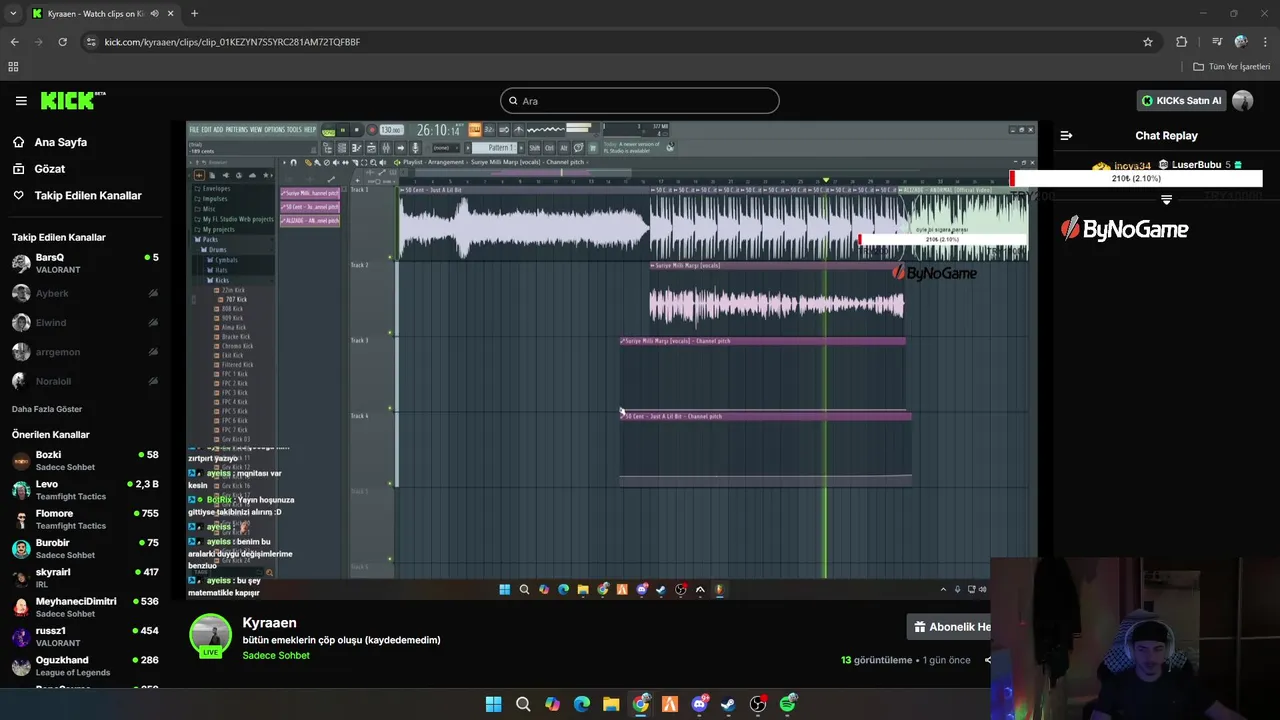Collapse the Chat Replay panel icon
Viewport: 1280px width, 720px height.
[1066, 136]
